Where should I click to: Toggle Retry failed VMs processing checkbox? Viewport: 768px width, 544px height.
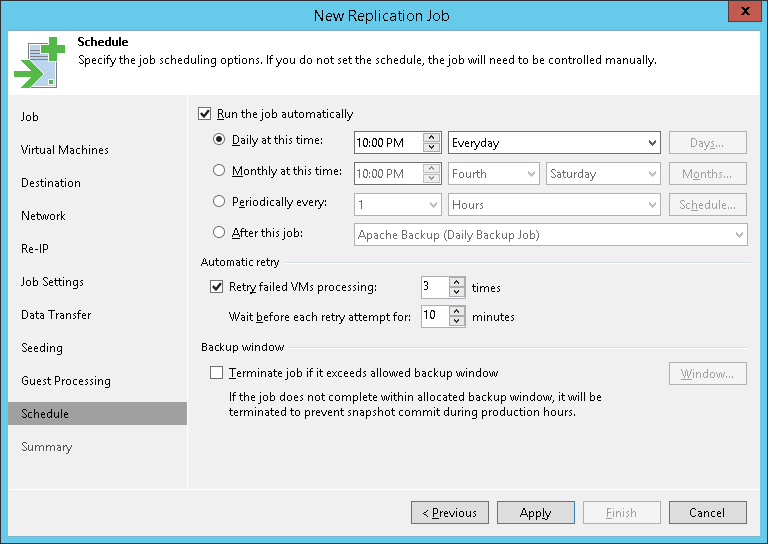click(217, 287)
